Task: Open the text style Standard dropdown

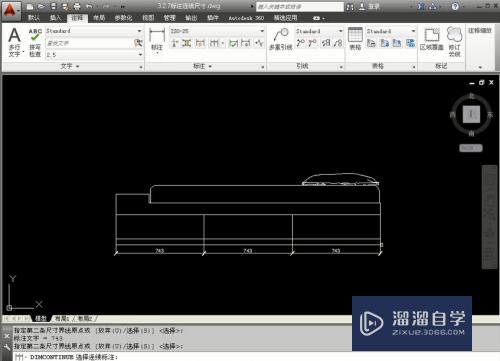Action: point(139,31)
